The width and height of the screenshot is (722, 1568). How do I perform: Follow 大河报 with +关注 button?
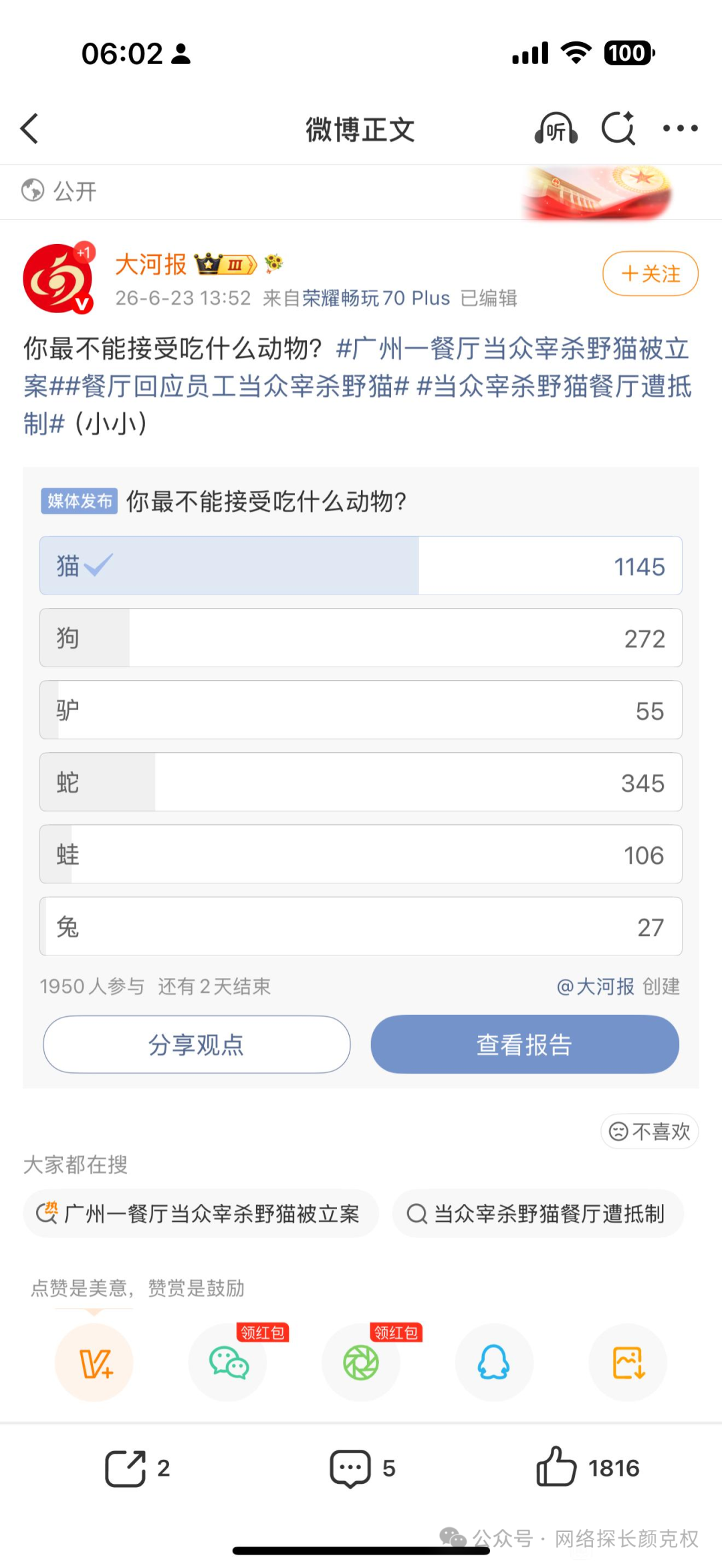650,273
